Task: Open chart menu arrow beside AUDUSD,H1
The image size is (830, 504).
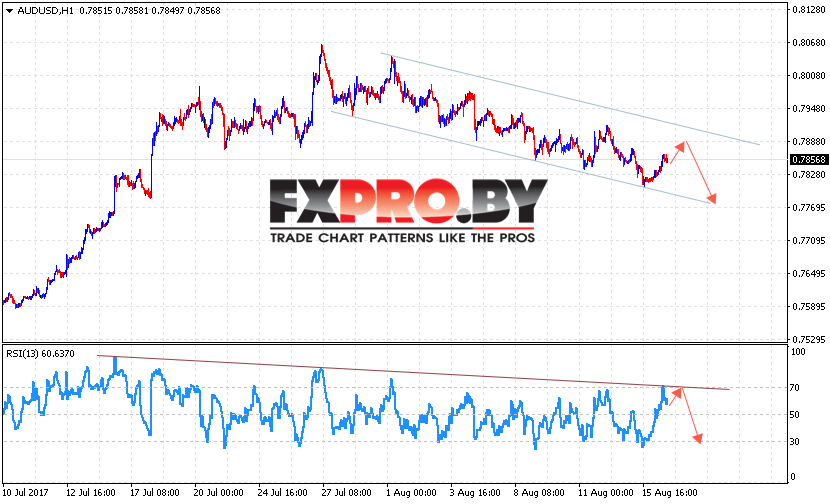Action: pyautogui.click(x=9, y=11)
